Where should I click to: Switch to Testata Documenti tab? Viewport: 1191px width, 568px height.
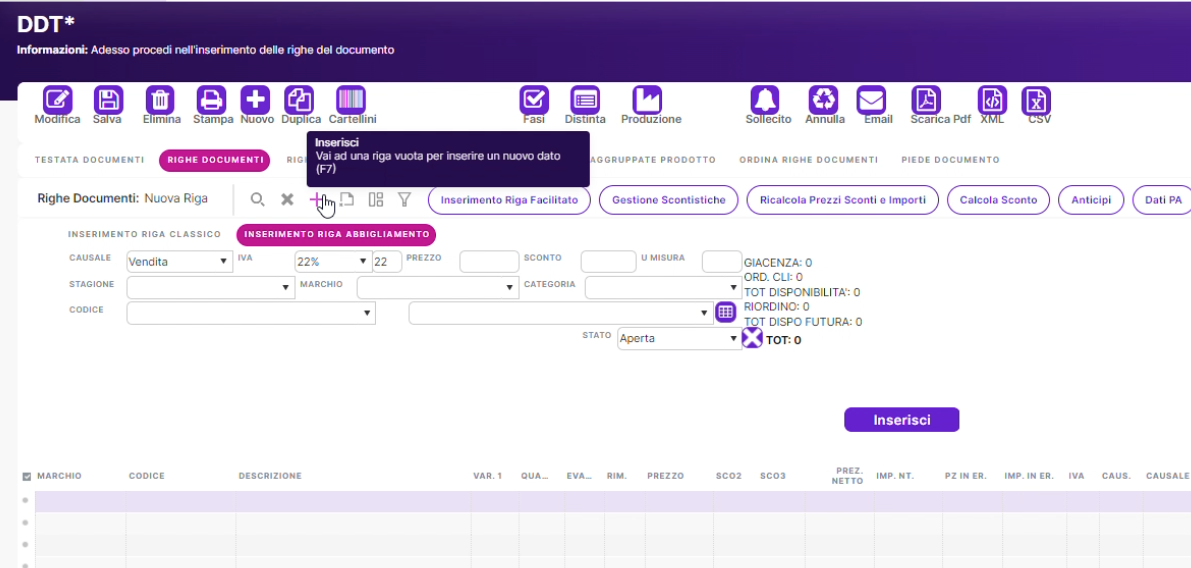click(89, 160)
